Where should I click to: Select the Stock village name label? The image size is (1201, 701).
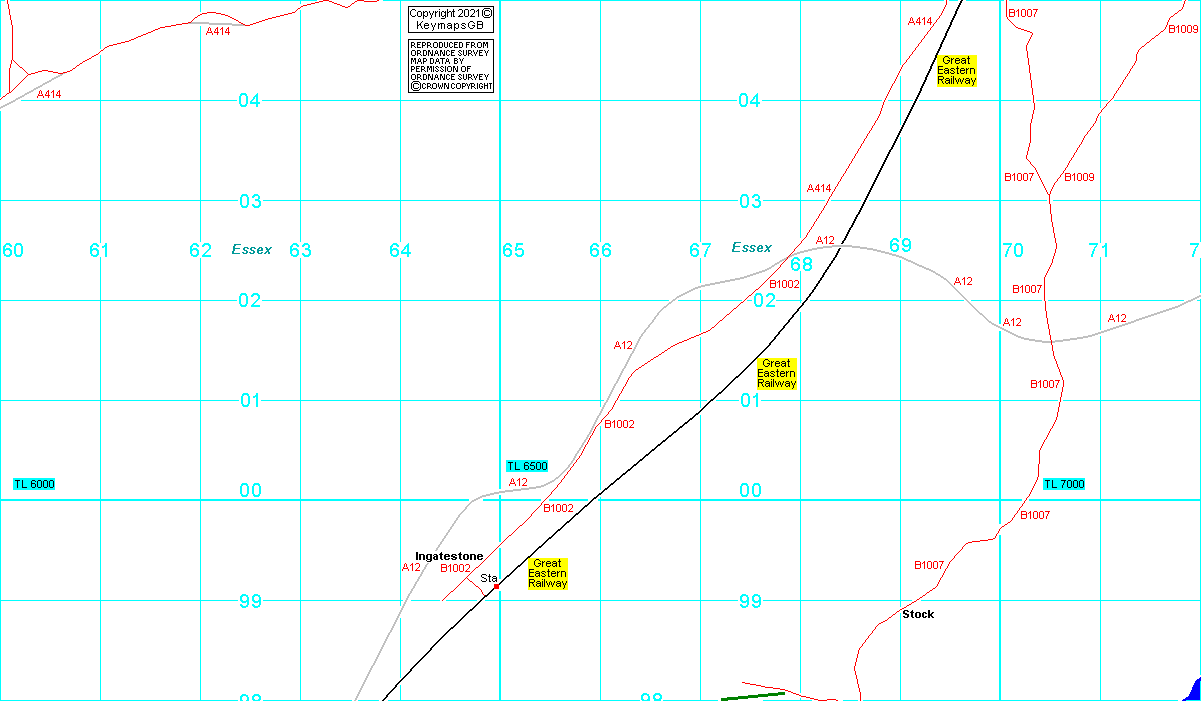[918, 614]
